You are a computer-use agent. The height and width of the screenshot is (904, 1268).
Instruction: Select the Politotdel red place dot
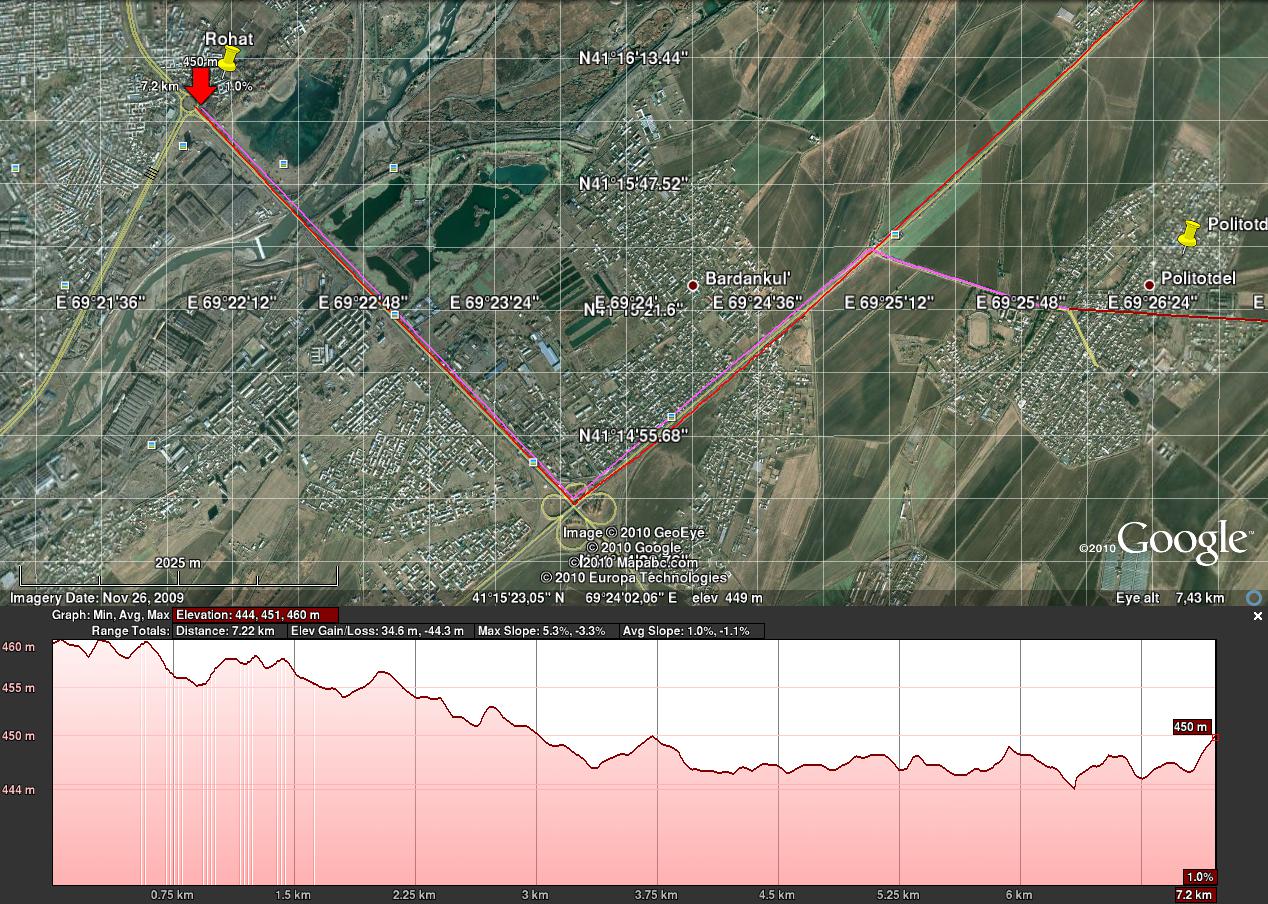pos(1149,285)
